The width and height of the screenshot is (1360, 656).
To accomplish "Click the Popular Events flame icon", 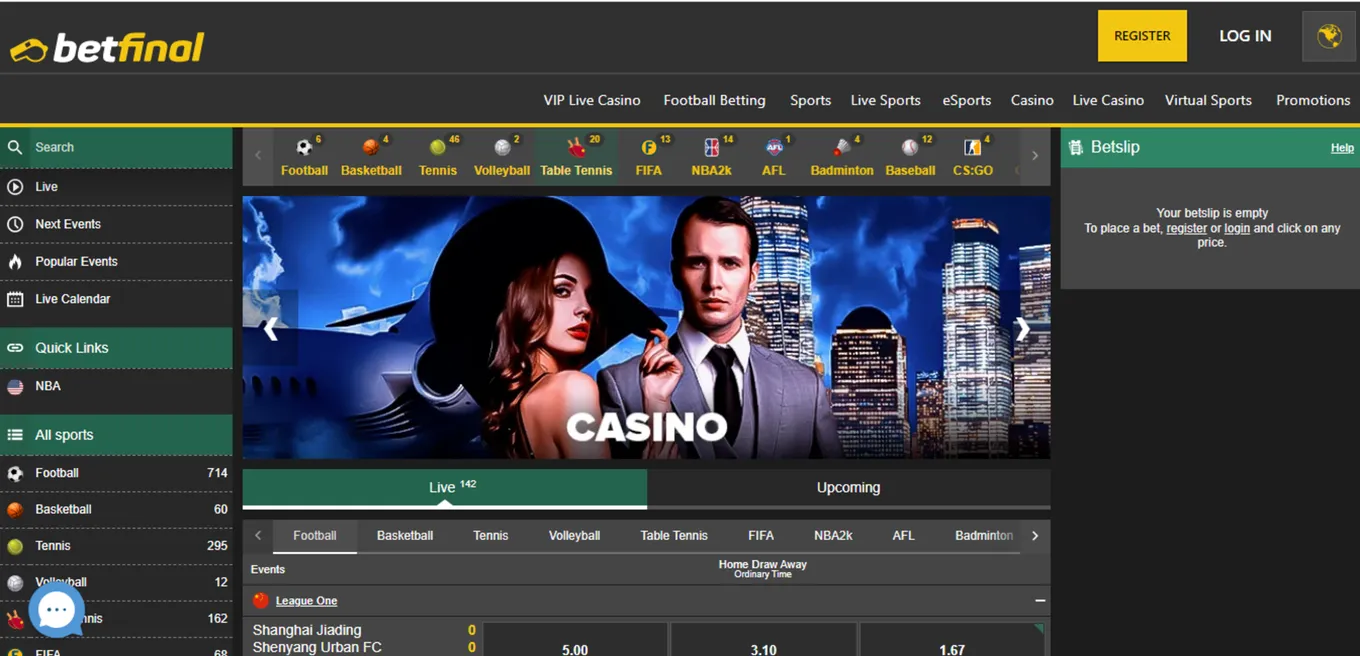I will pyautogui.click(x=15, y=261).
